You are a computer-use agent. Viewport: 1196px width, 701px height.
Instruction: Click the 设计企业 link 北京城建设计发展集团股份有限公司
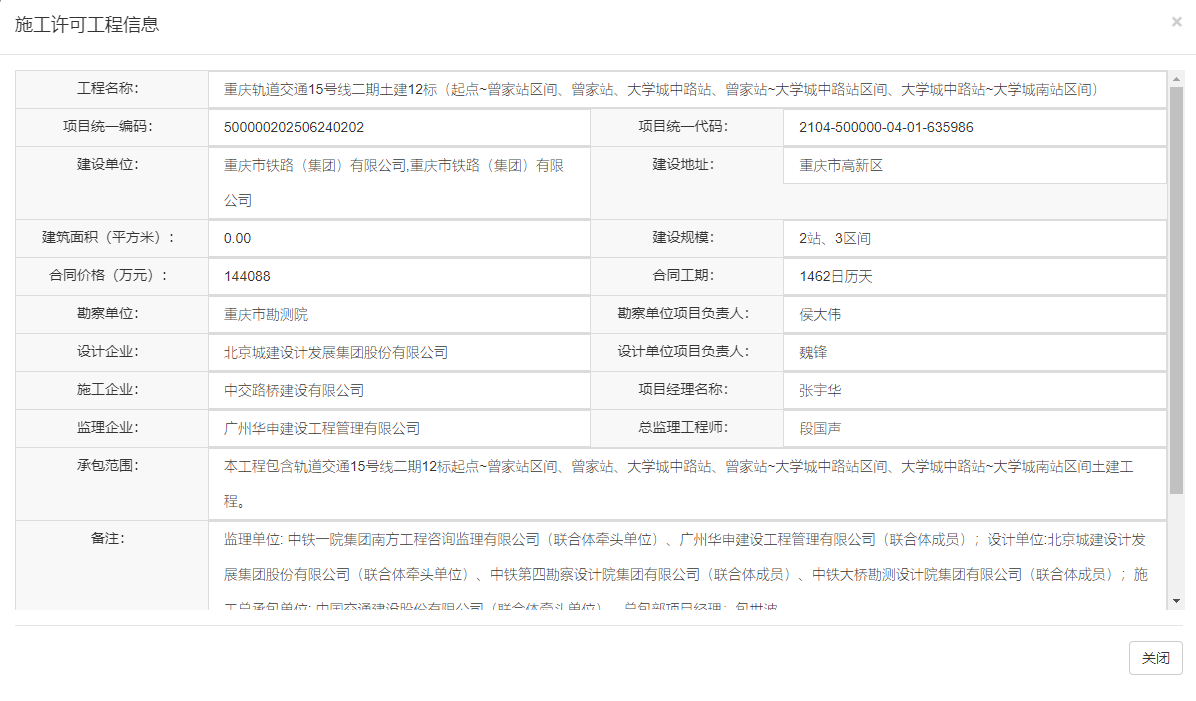point(334,352)
